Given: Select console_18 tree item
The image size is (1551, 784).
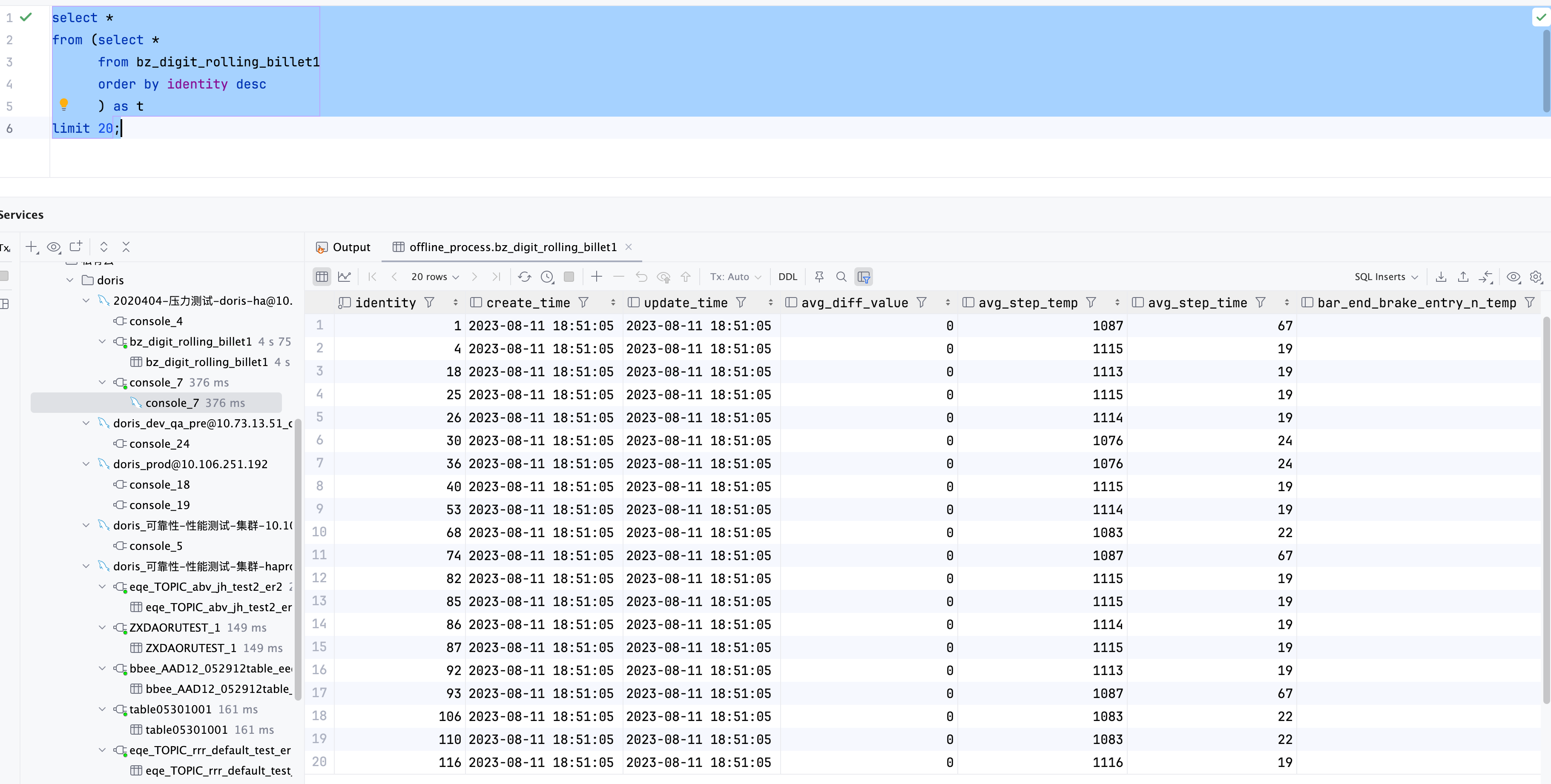Looking at the screenshot, I should pos(160,484).
